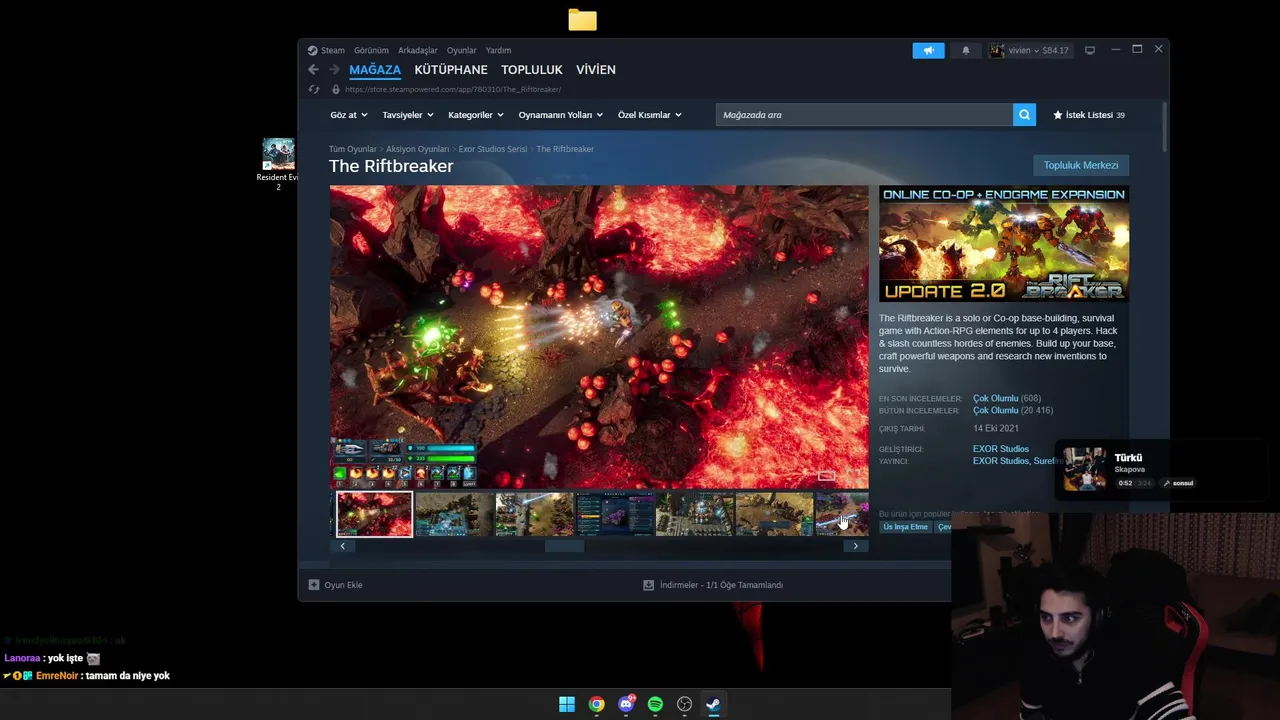The image size is (1280, 720).
Task: Follow the Aksiyon Oyunları breadcrumb link
Action: [x=417, y=149]
